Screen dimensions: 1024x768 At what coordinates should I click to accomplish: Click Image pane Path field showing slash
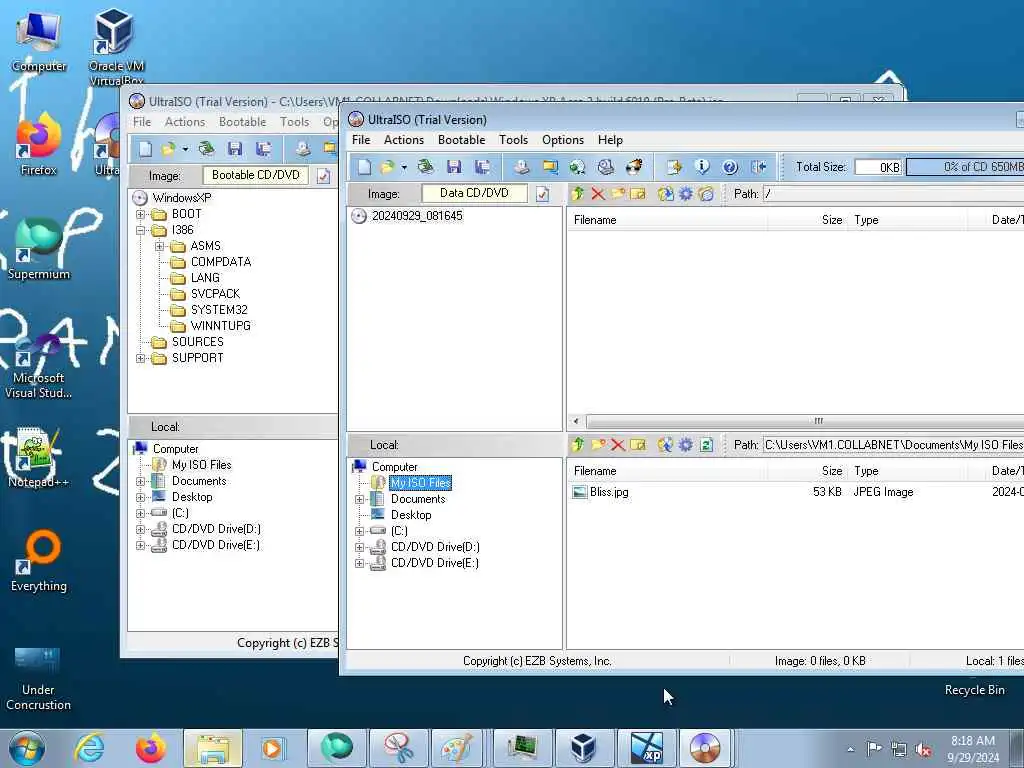pyautogui.click(x=893, y=194)
